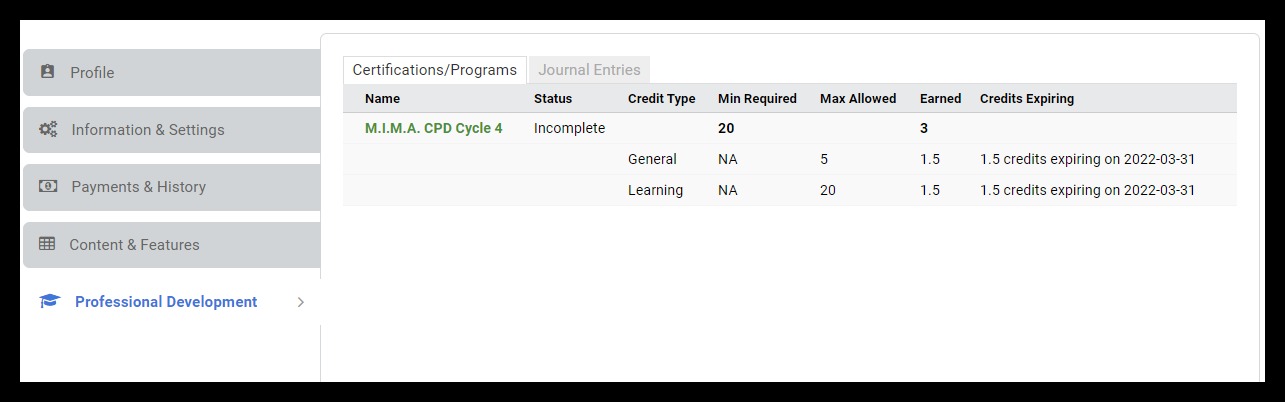Click the gears icon beside Information & Settings

[48, 129]
